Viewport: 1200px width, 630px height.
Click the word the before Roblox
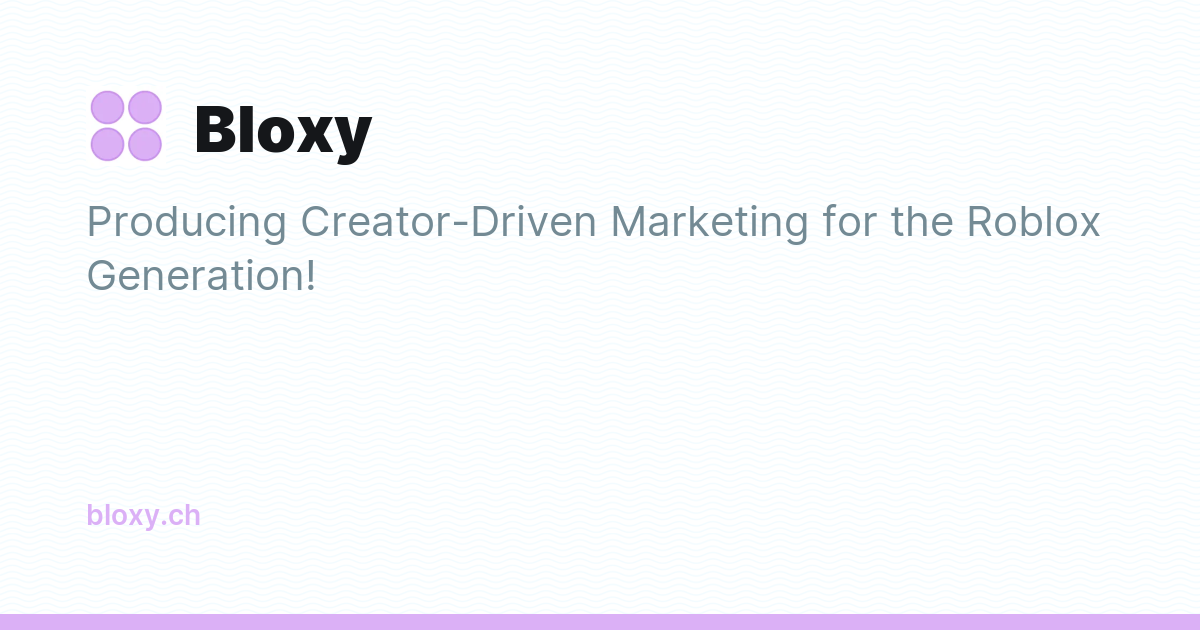click(x=922, y=221)
